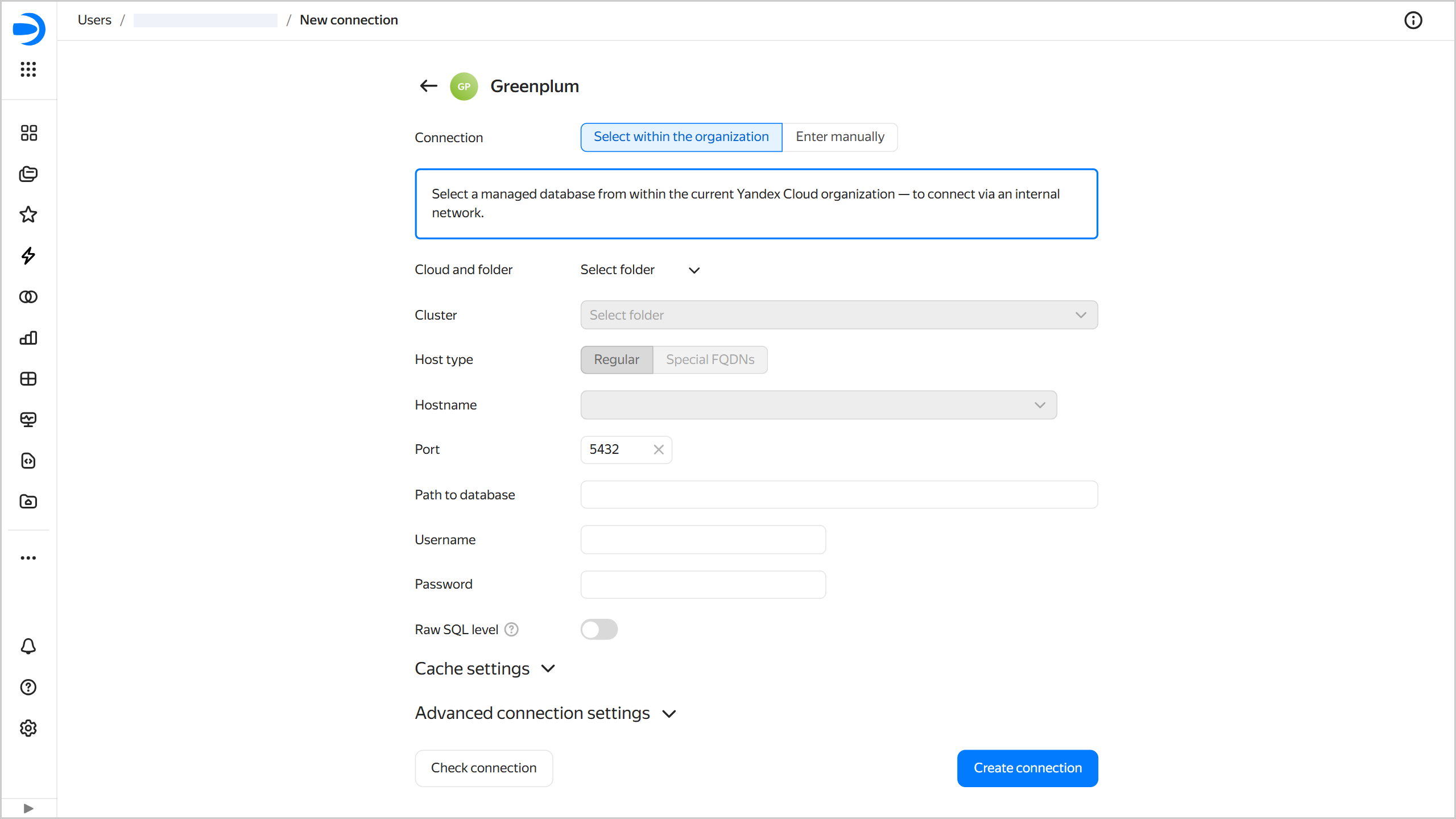Click the Check connection button
This screenshot has height=819, width=1456.
click(x=484, y=768)
